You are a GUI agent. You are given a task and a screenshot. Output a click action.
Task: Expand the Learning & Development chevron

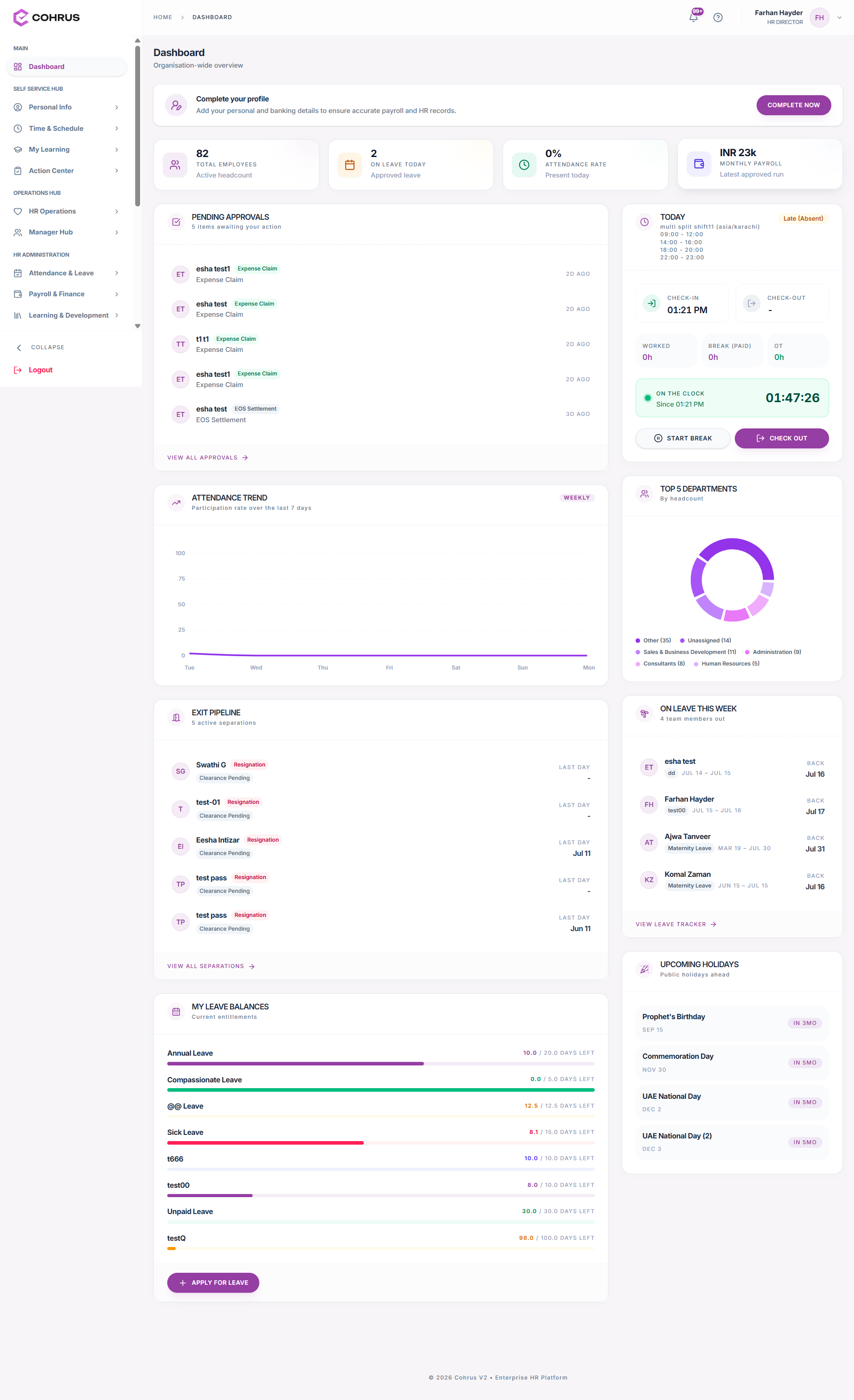pyautogui.click(x=117, y=315)
